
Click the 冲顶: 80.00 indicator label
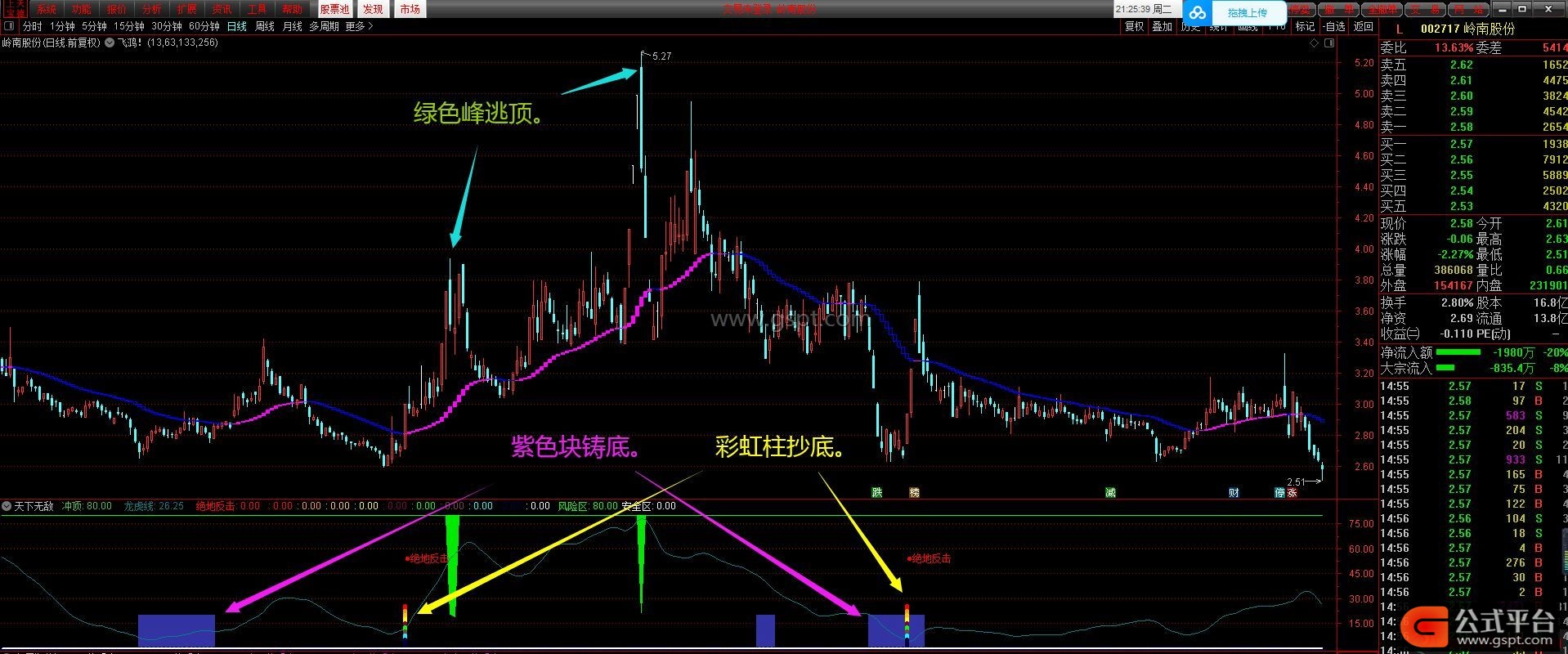tap(87, 506)
